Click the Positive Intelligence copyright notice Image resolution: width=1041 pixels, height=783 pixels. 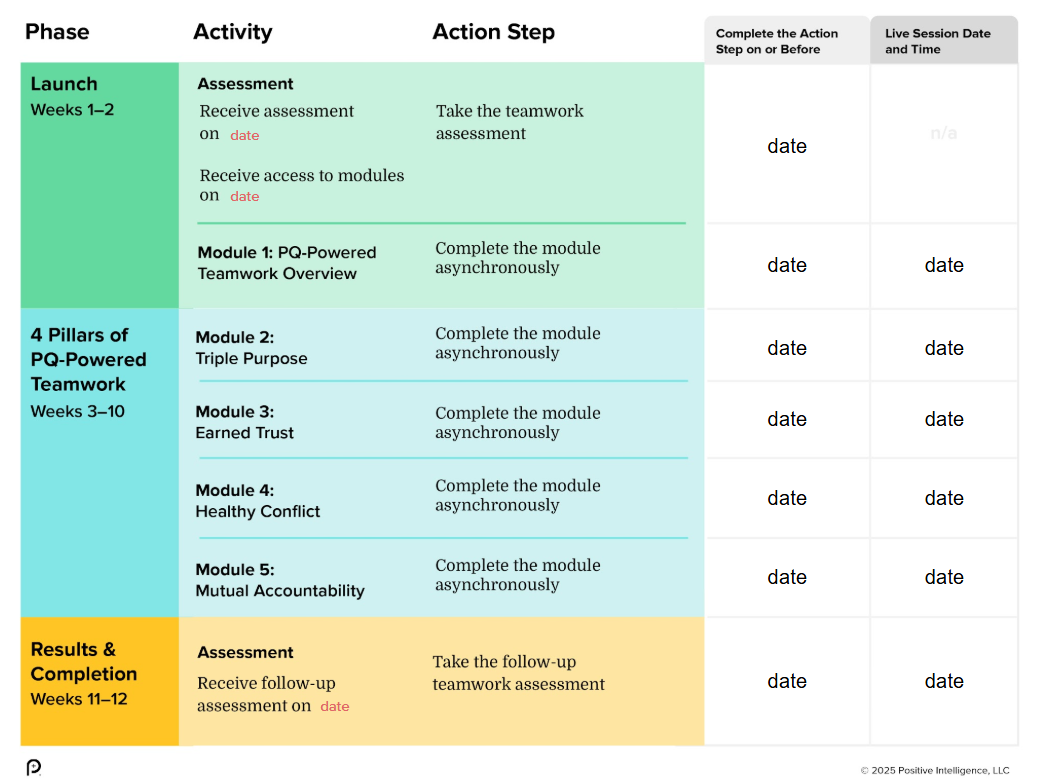tap(935, 770)
